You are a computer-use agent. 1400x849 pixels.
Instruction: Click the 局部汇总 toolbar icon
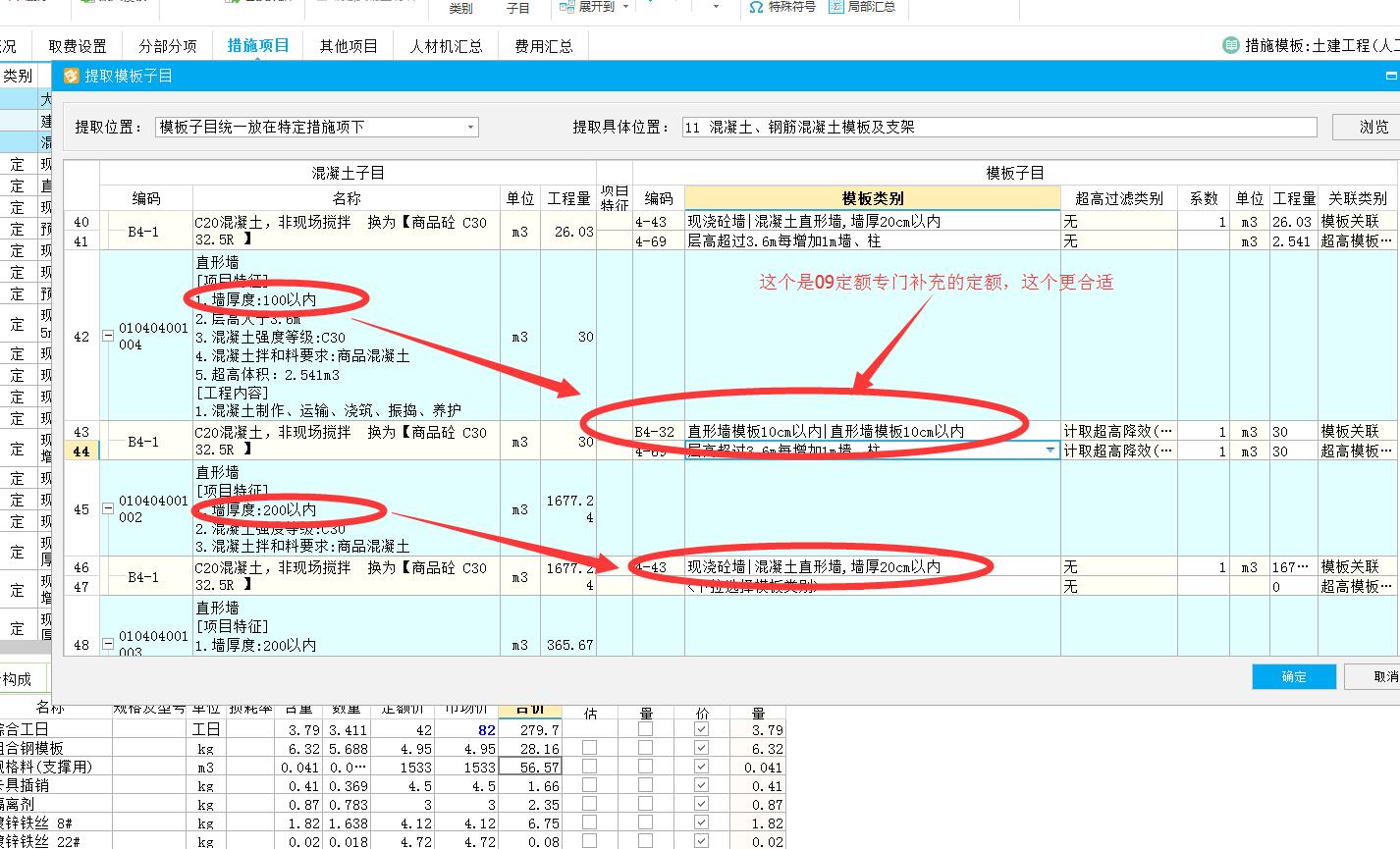coord(835,6)
